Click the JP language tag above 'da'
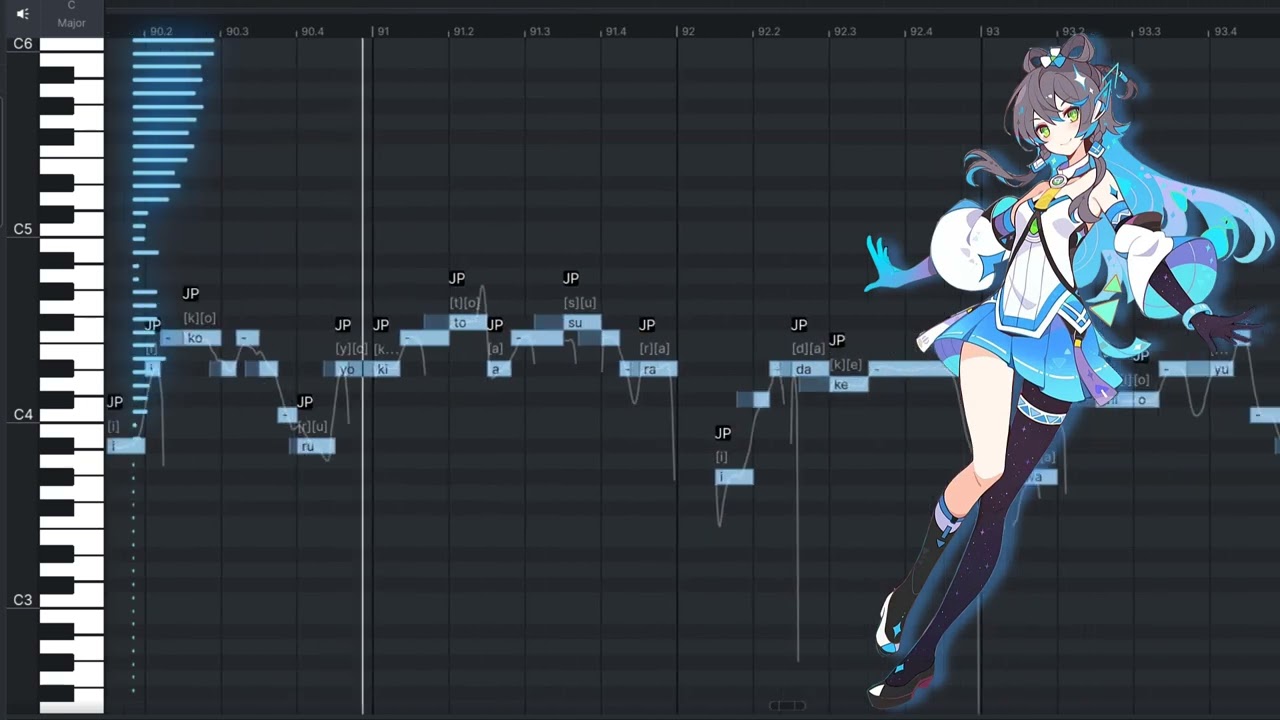The width and height of the screenshot is (1280, 720). point(799,325)
